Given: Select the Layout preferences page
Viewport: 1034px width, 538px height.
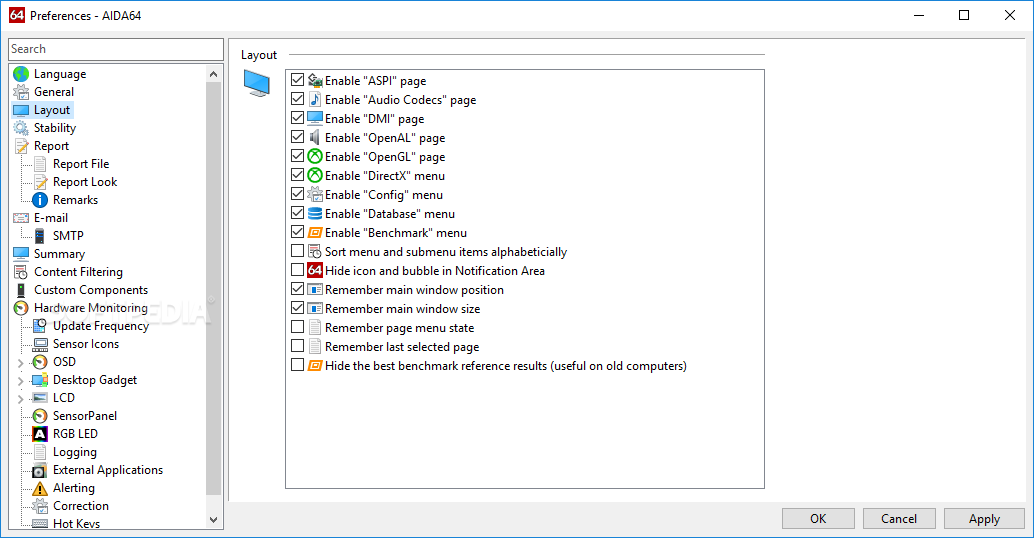Looking at the screenshot, I should point(52,110).
